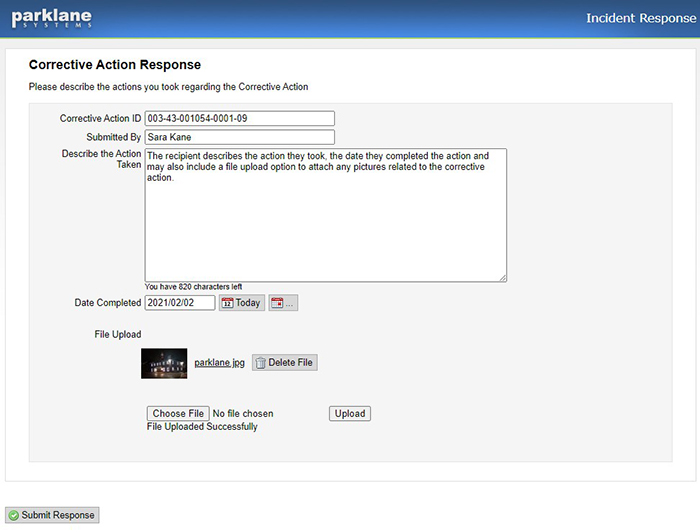Click the Upload button
The width and height of the screenshot is (700, 532).
(x=349, y=413)
